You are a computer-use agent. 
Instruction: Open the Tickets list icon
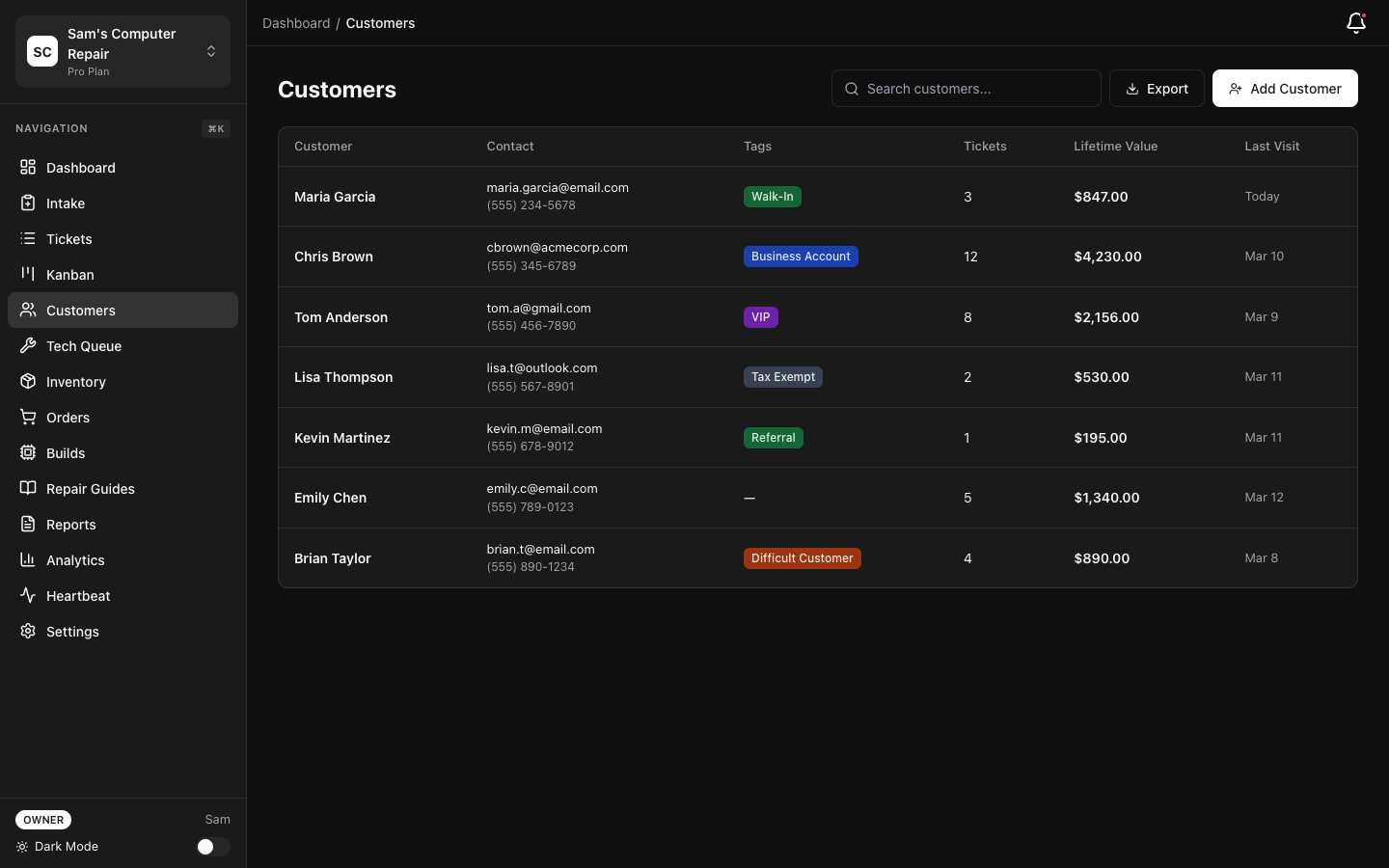click(x=28, y=238)
